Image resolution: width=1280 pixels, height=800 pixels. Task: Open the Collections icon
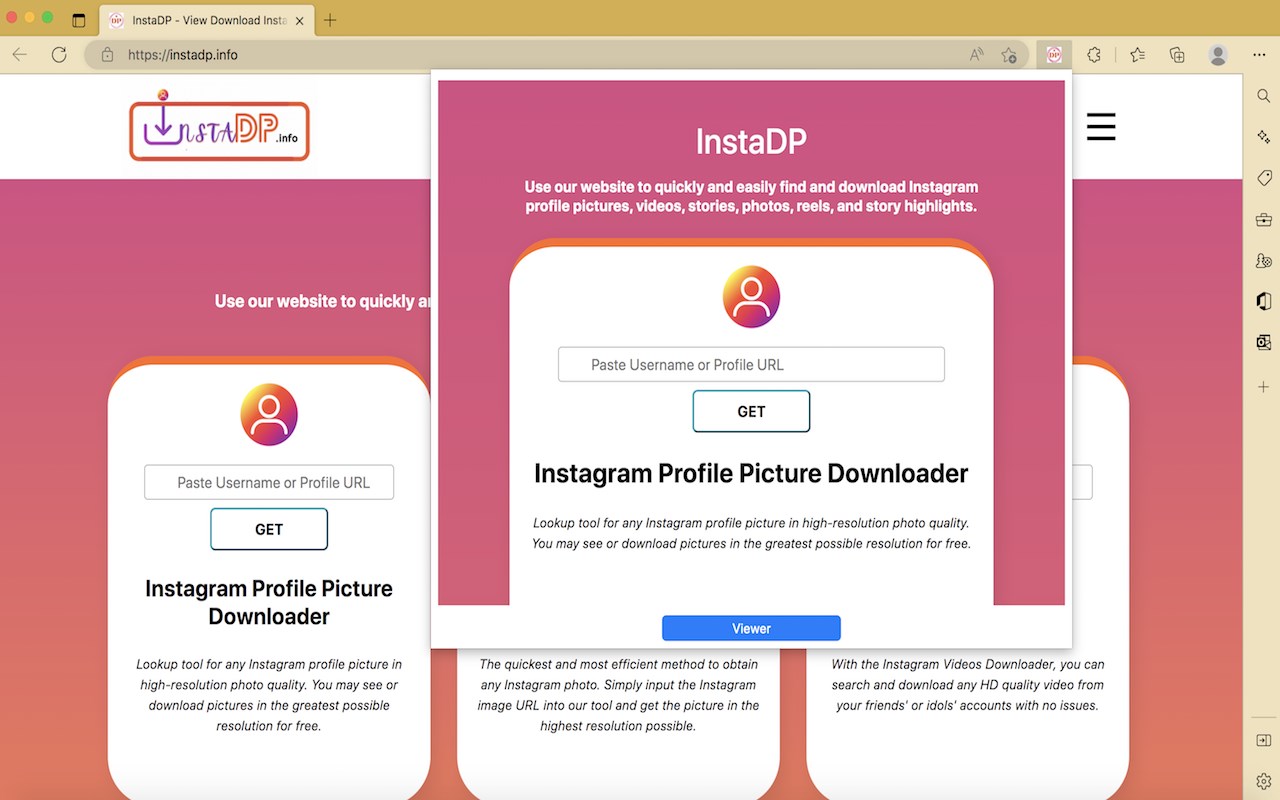click(x=1177, y=55)
